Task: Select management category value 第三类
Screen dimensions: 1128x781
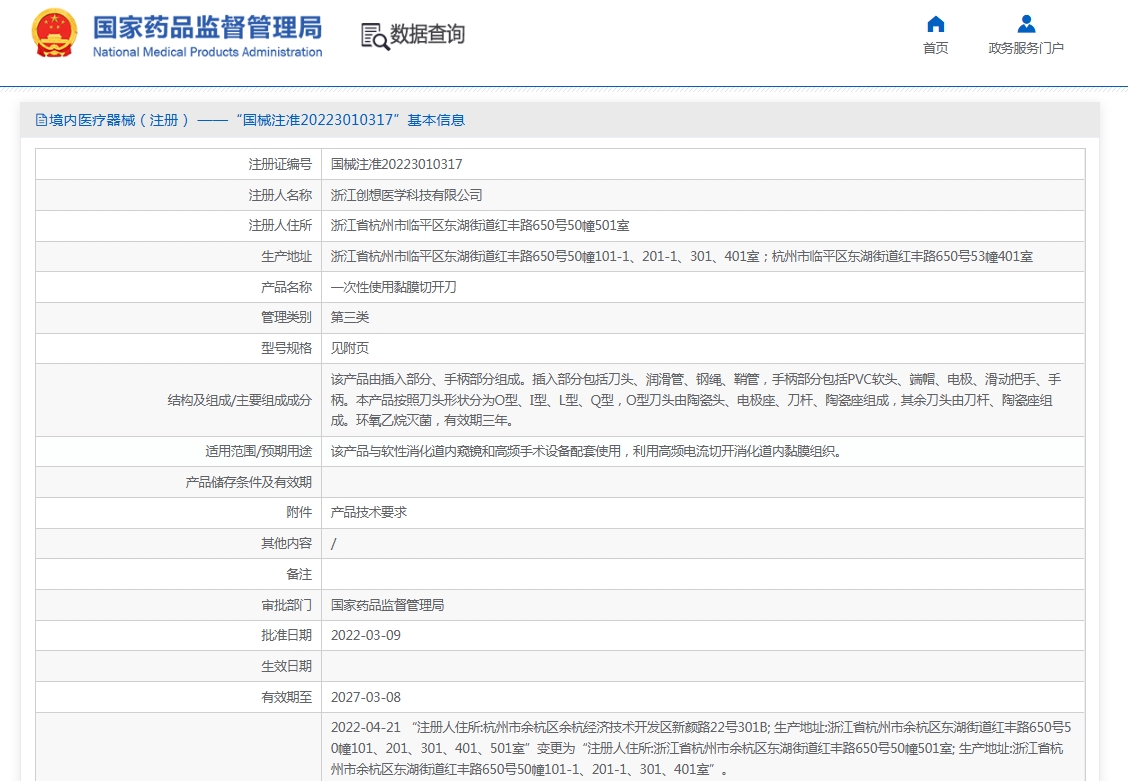Action: point(350,317)
